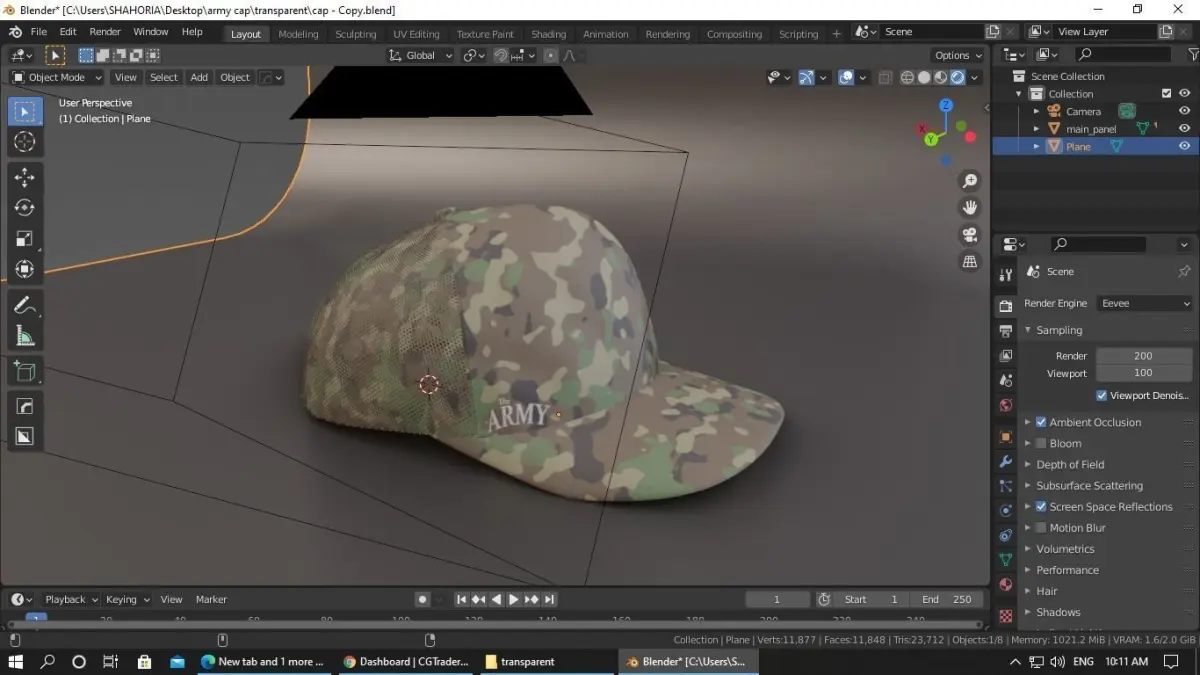Choose the Measure tool
The image size is (1200, 675).
pyautogui.click(x=25, y=336)
